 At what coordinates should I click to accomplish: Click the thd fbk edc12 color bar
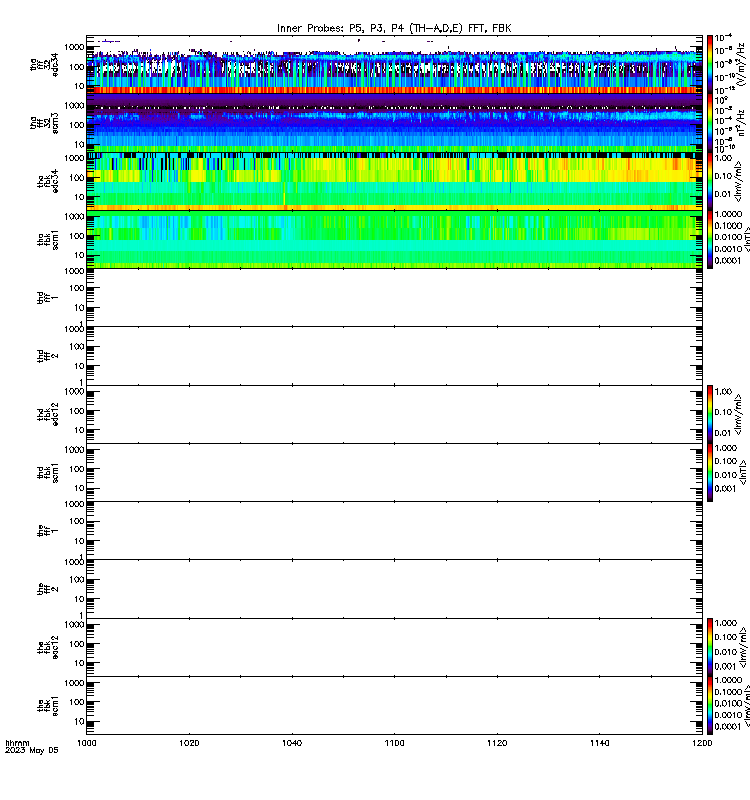click(710, 414)
